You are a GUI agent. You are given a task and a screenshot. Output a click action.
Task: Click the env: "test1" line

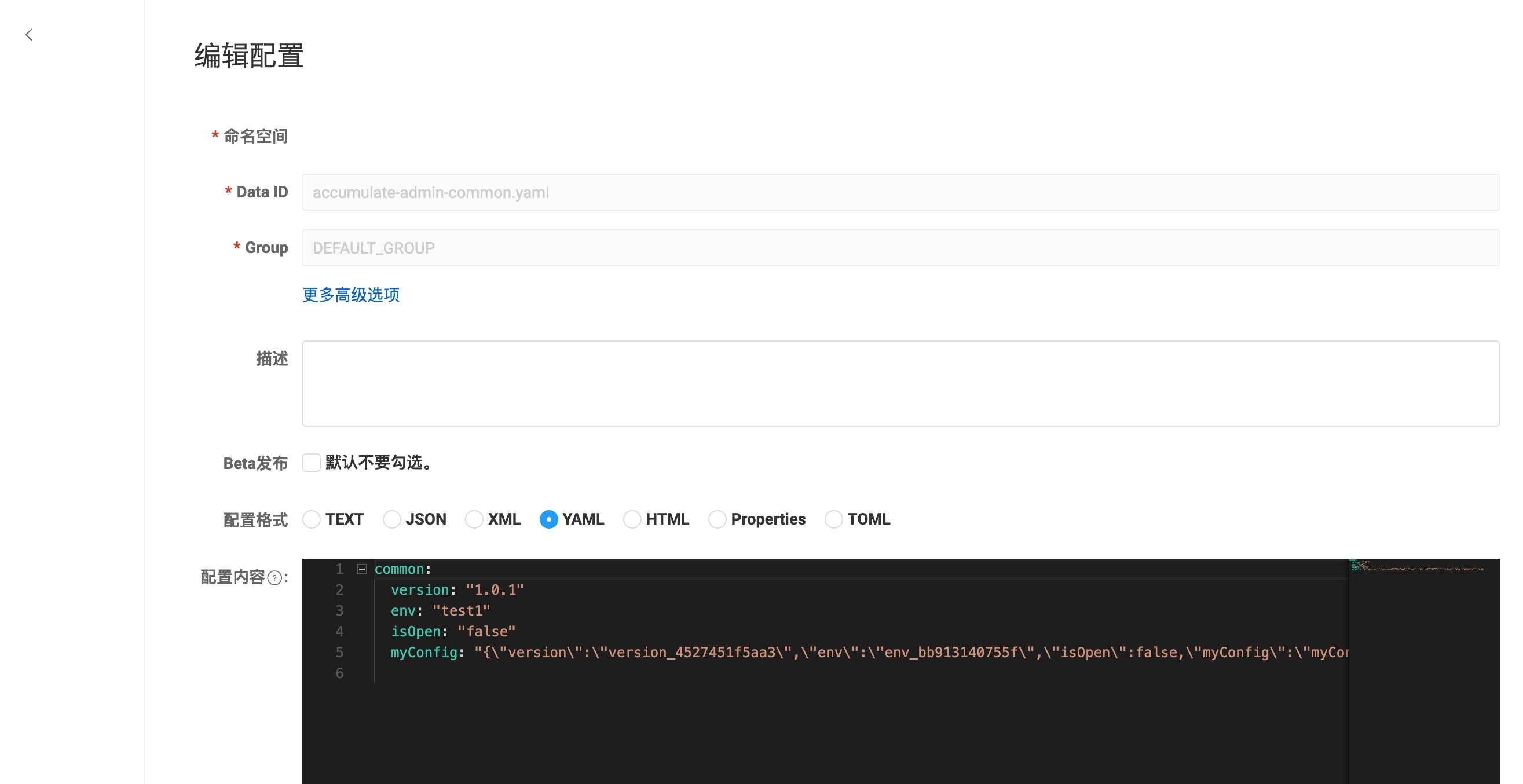tap(441, 610)
